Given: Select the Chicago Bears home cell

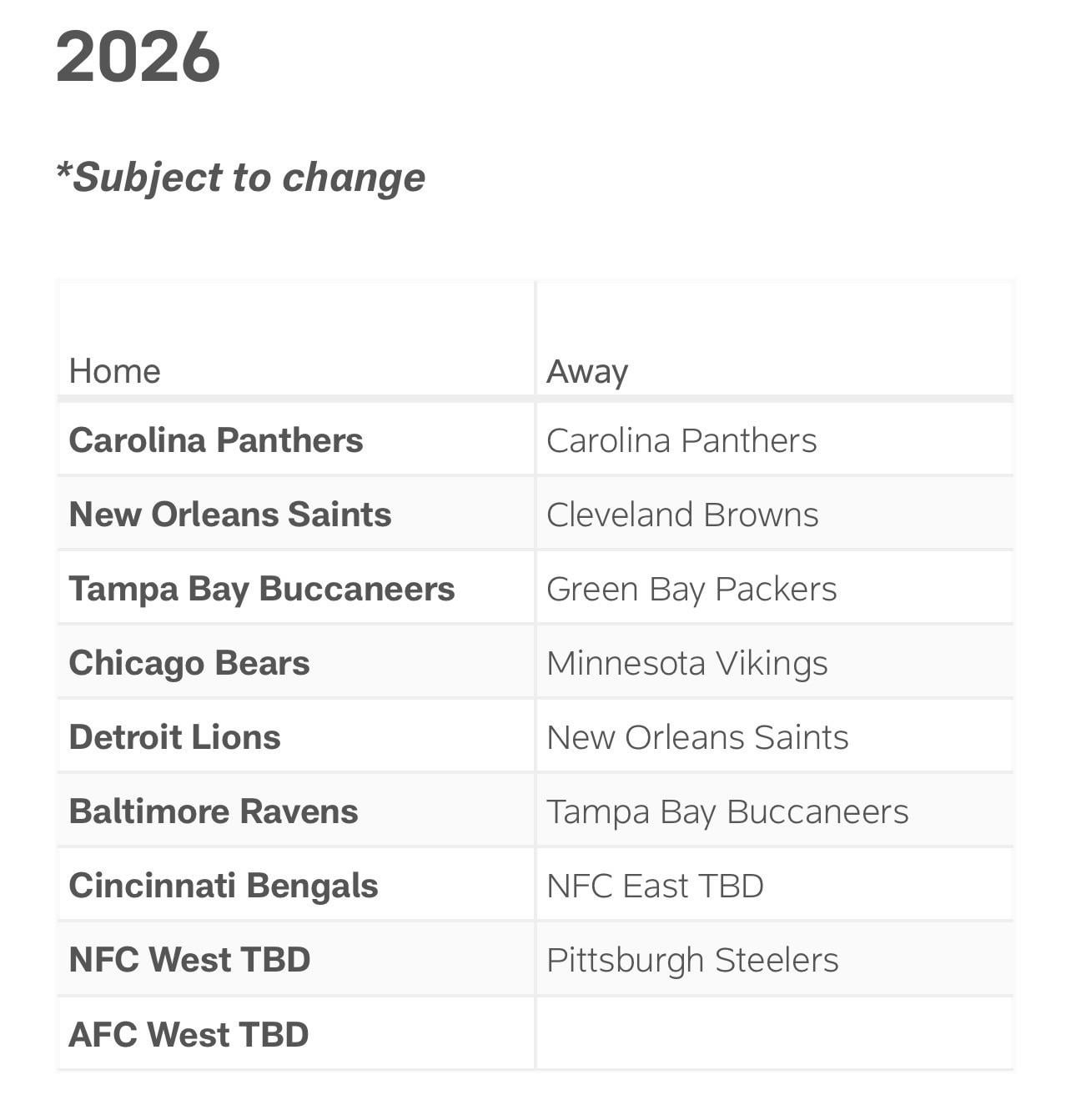Looking at the screenshot, I should coord(189,663).
